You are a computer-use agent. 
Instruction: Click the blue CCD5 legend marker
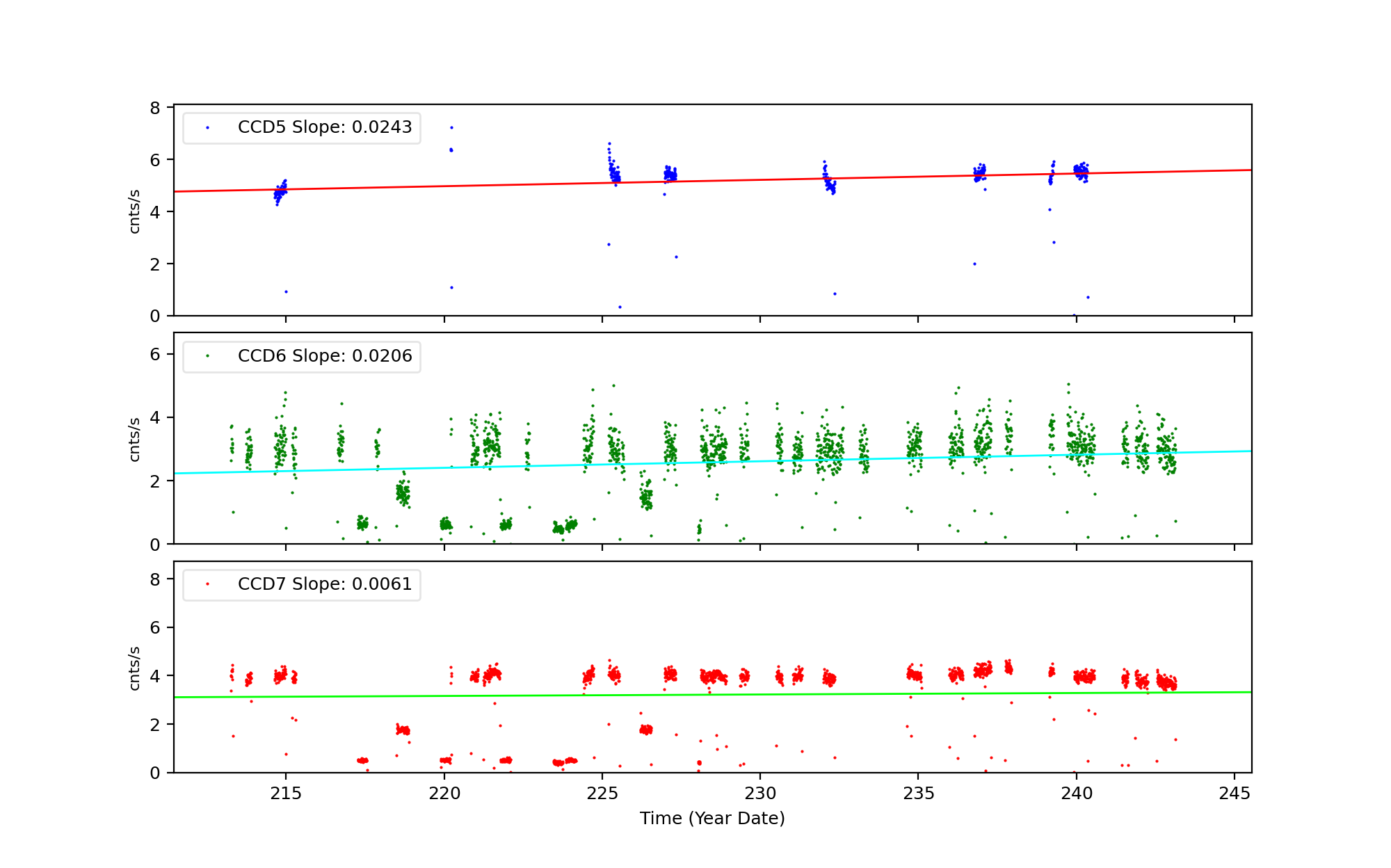(x=207, y=128)
